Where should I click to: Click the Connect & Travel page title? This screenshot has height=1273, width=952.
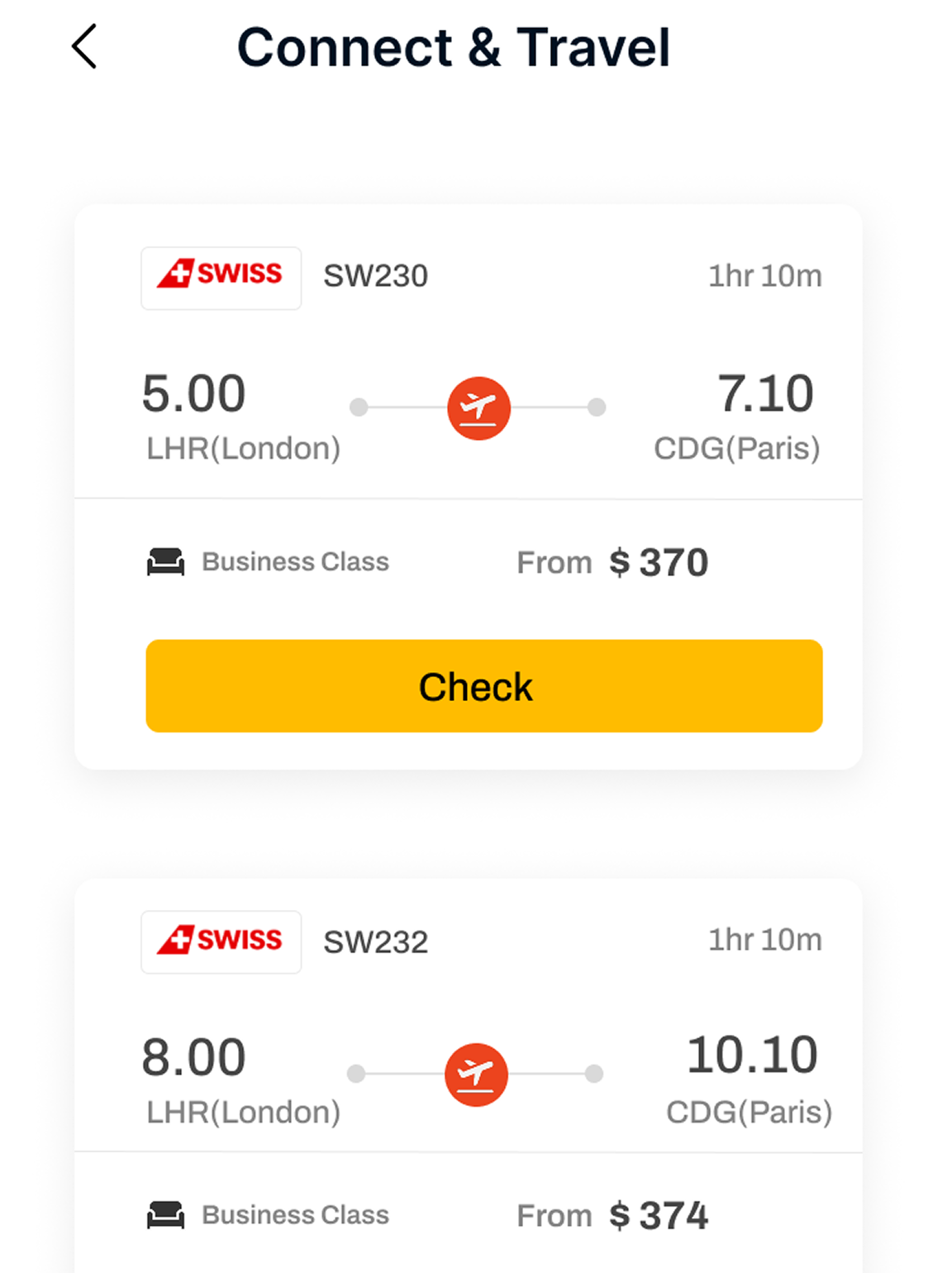pos(453,47)
